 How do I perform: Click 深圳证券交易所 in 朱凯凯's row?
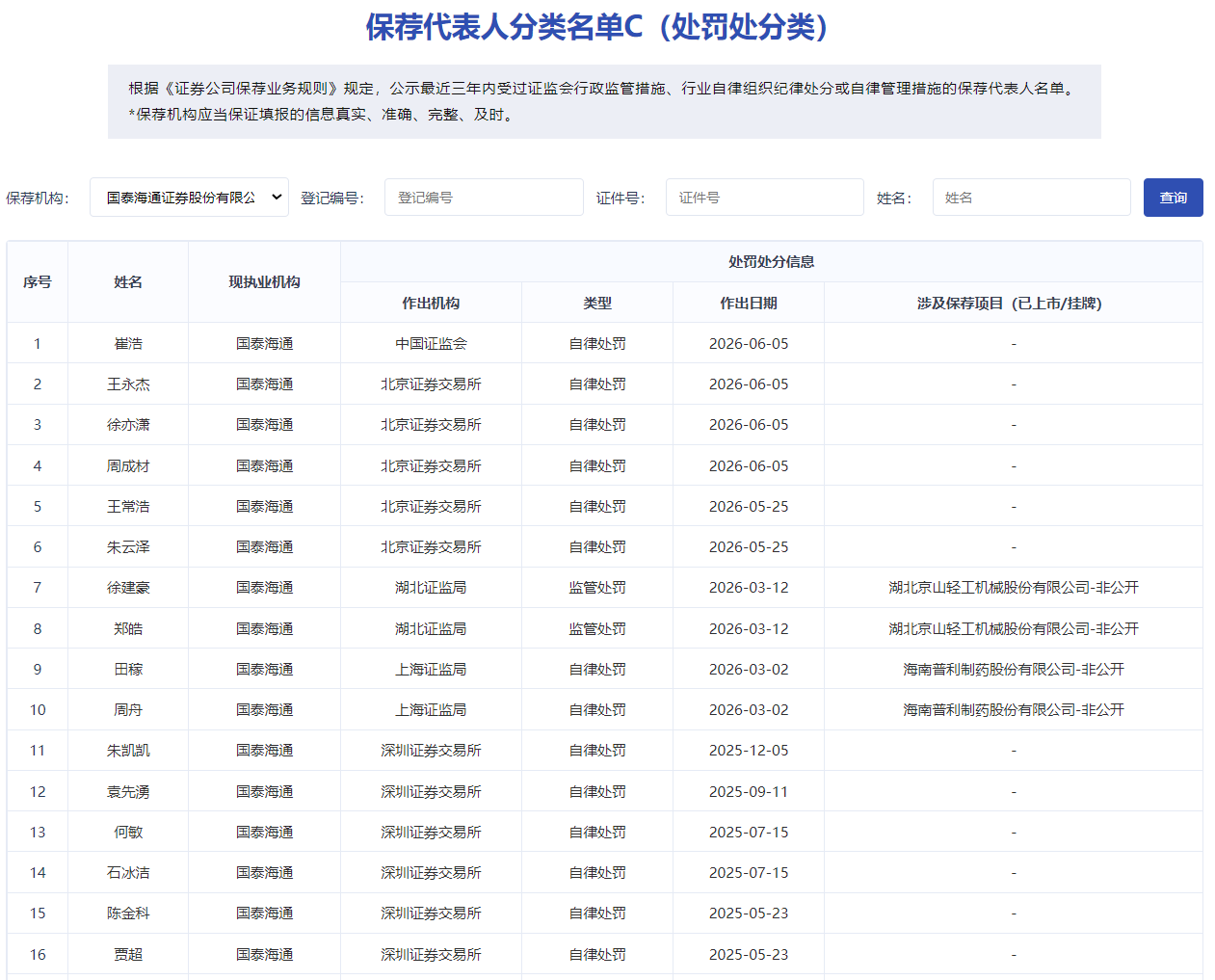click(431, 750)
